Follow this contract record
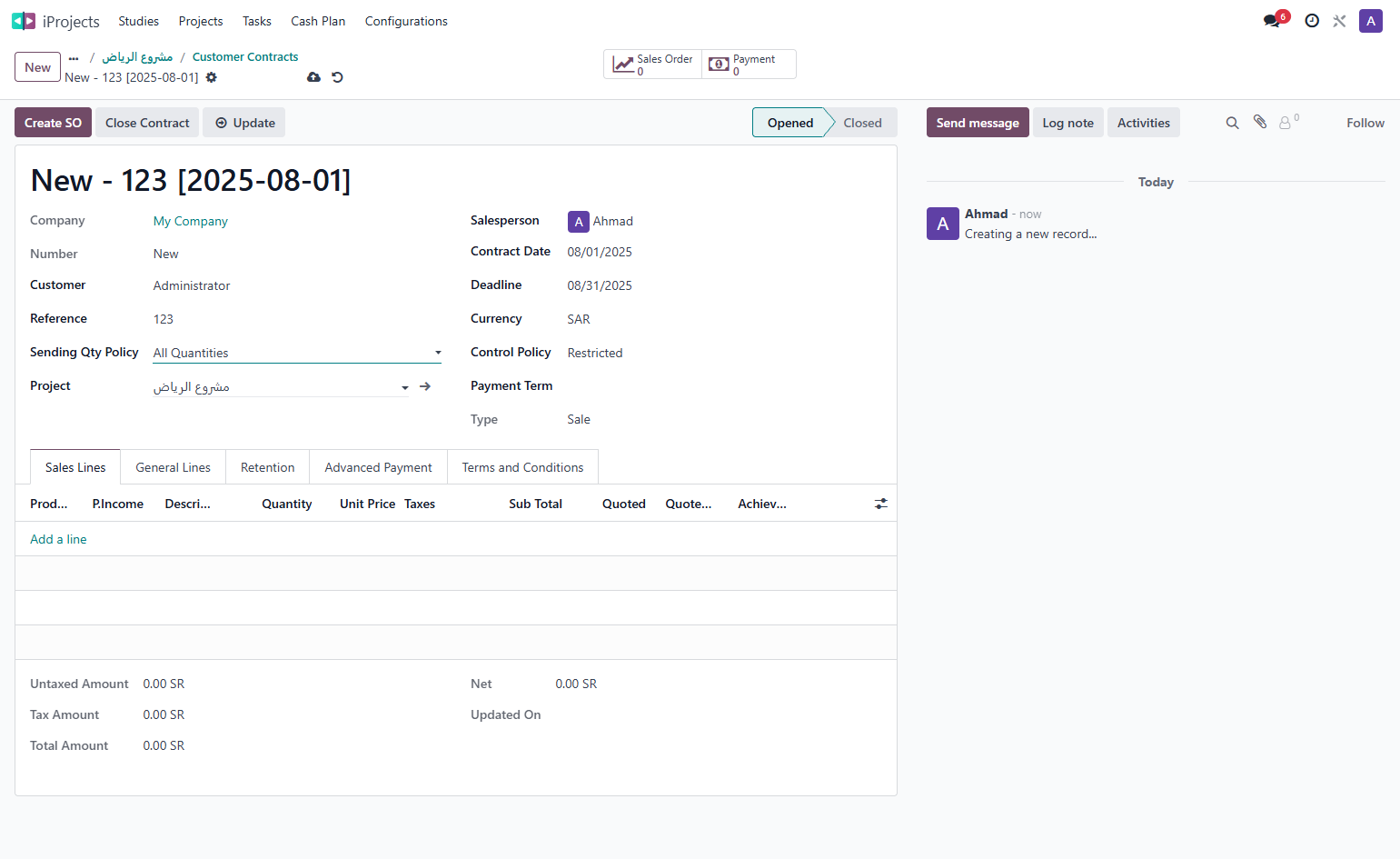1400x859 pixels. click(x=1365, y=123)
